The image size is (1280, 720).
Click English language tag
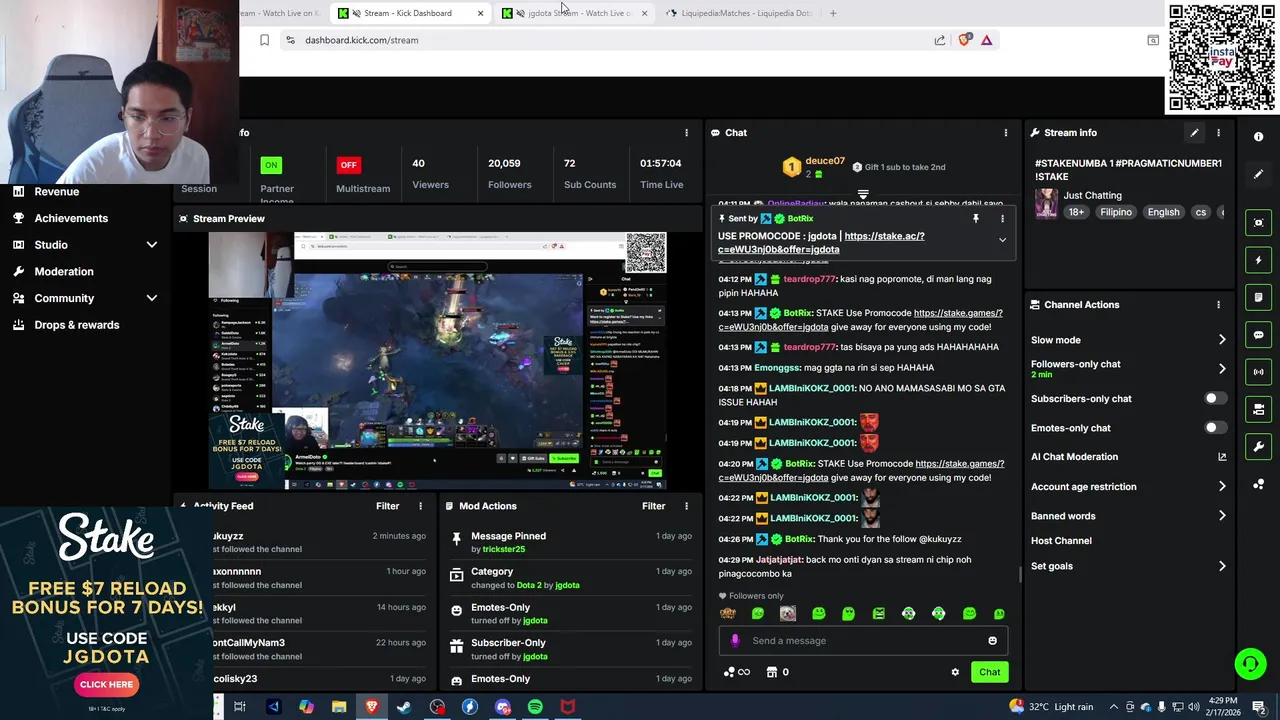[x=1163, y=212]
